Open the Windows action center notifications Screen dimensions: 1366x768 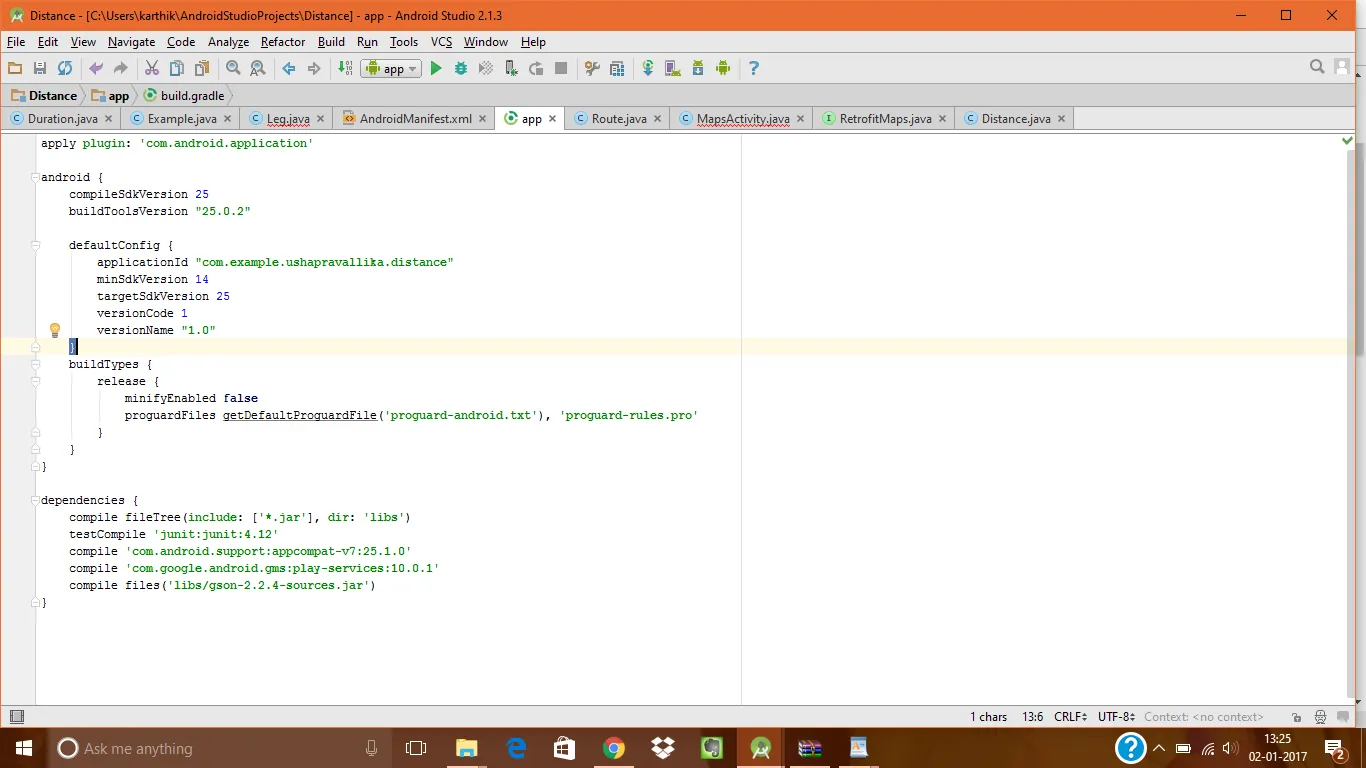[1334, 748]
